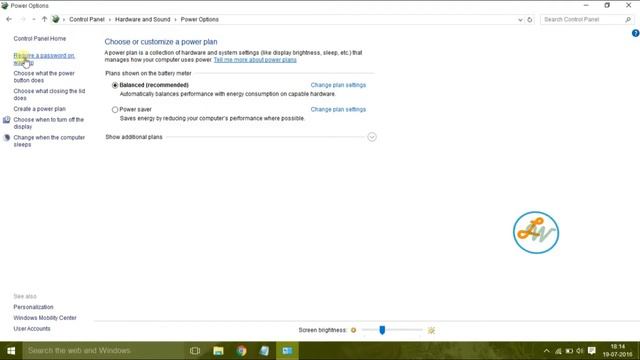Open Personalization under See also
Viewport: 640px width, 360px height.
(x=33, y=307)
